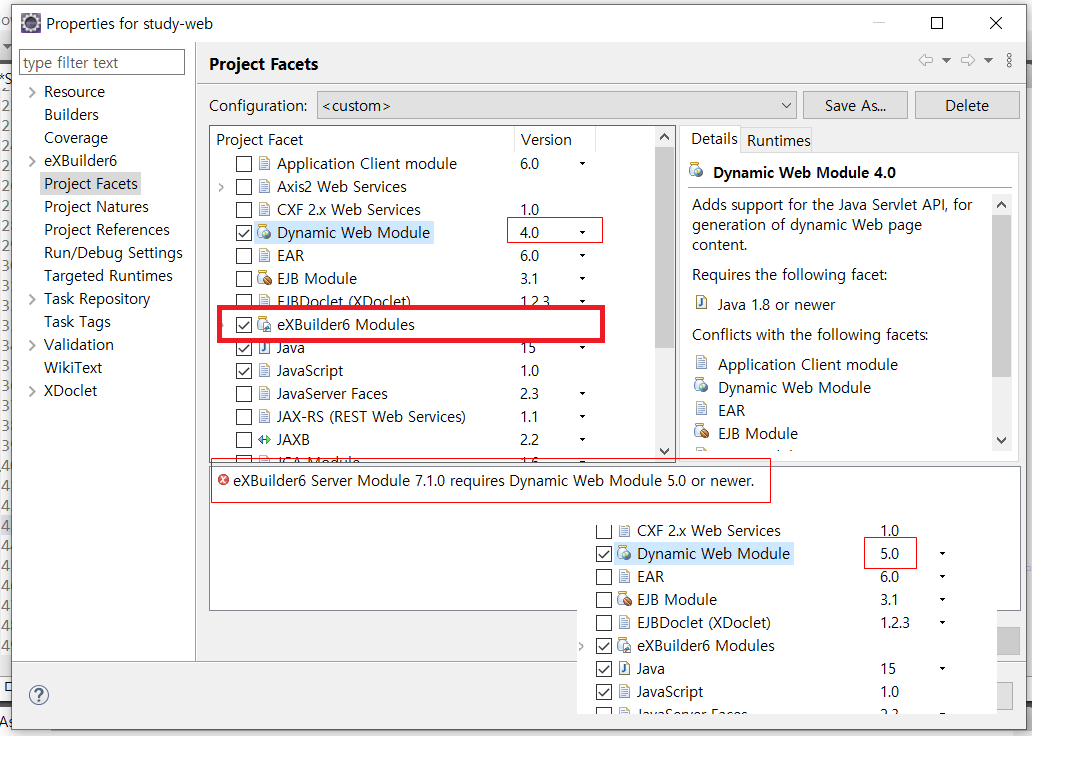Open Application Client module version dropdown

pyautogui.click(x=583, y=164)
